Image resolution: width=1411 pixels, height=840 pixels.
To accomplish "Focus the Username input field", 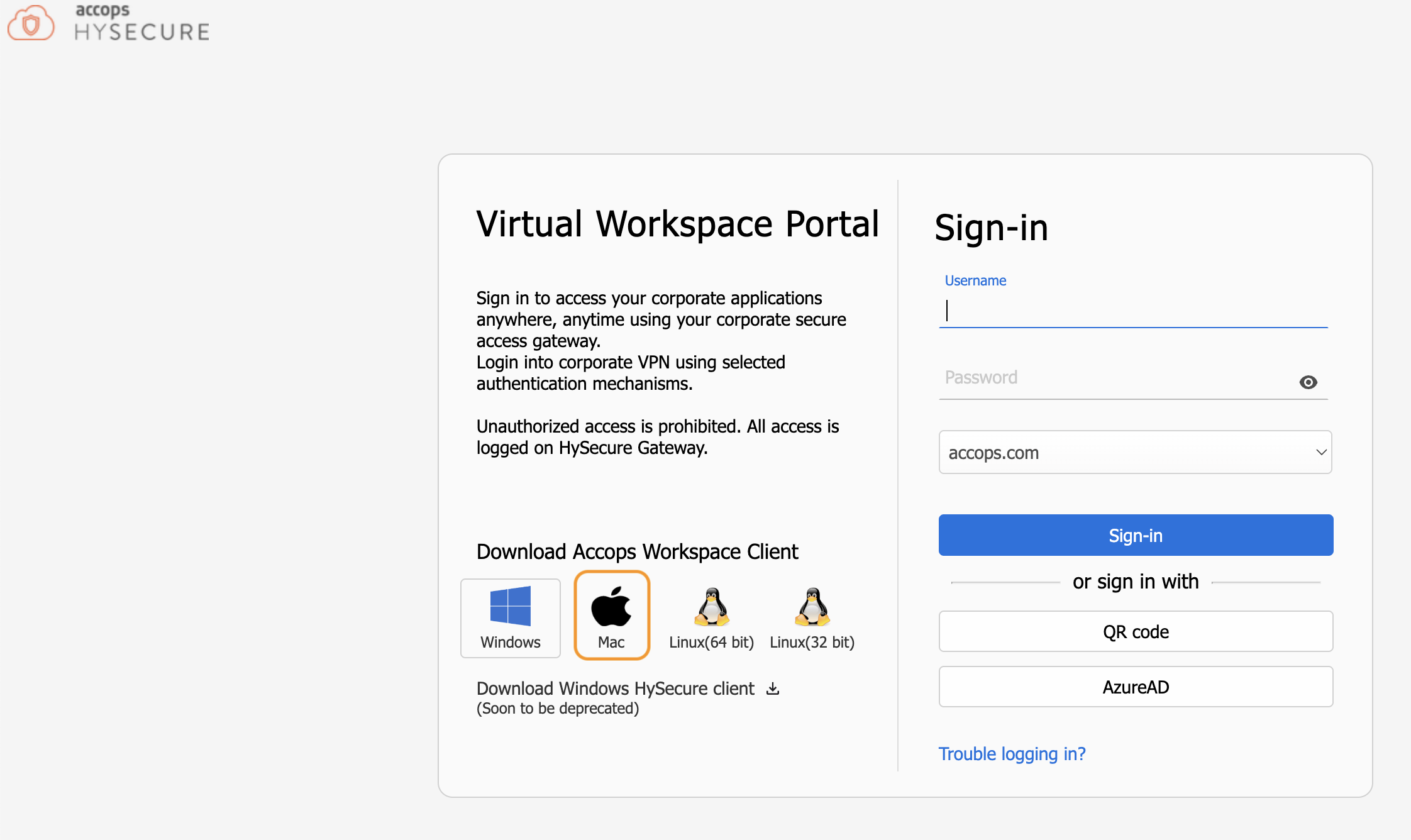I will click(1132, 311).
